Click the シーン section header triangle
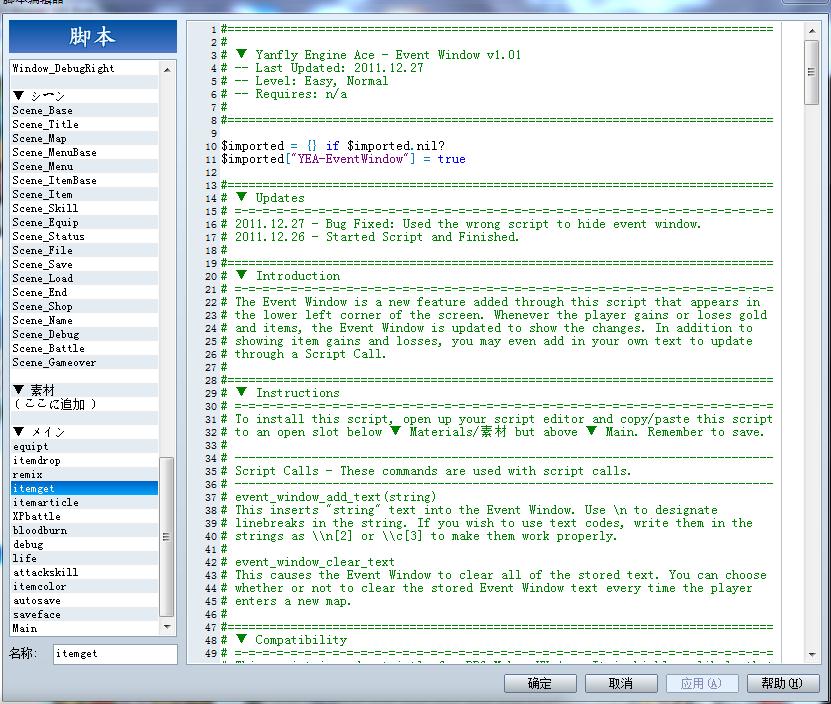Screen dimensions: 831x704 (19, 95)
